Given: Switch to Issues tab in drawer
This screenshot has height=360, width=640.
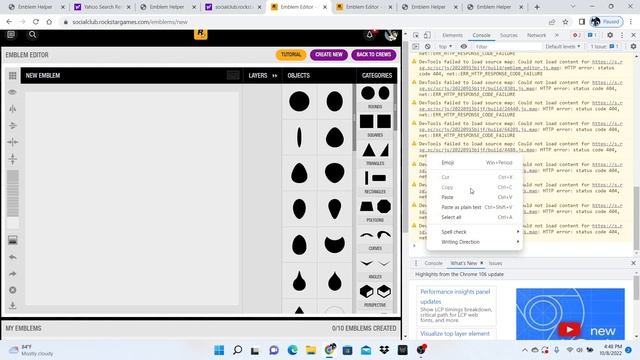Looking at the screenshot, I should [495, 263].
